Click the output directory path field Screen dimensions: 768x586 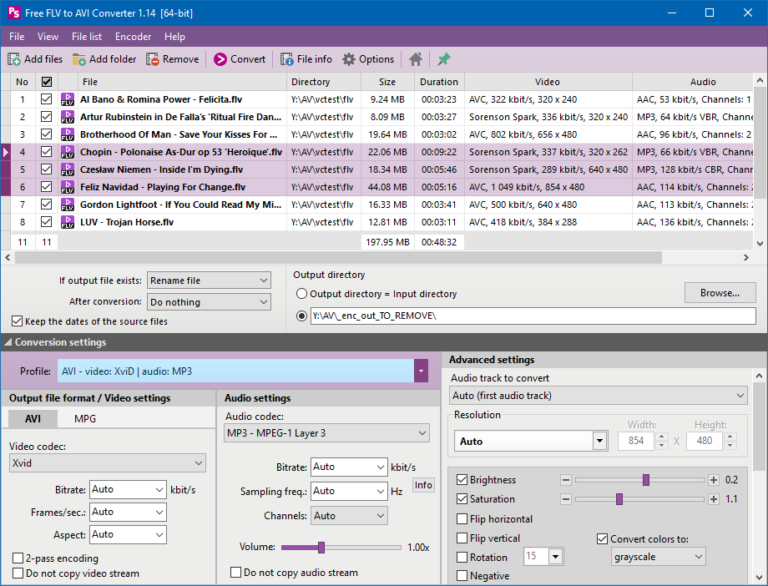(533, 316)
